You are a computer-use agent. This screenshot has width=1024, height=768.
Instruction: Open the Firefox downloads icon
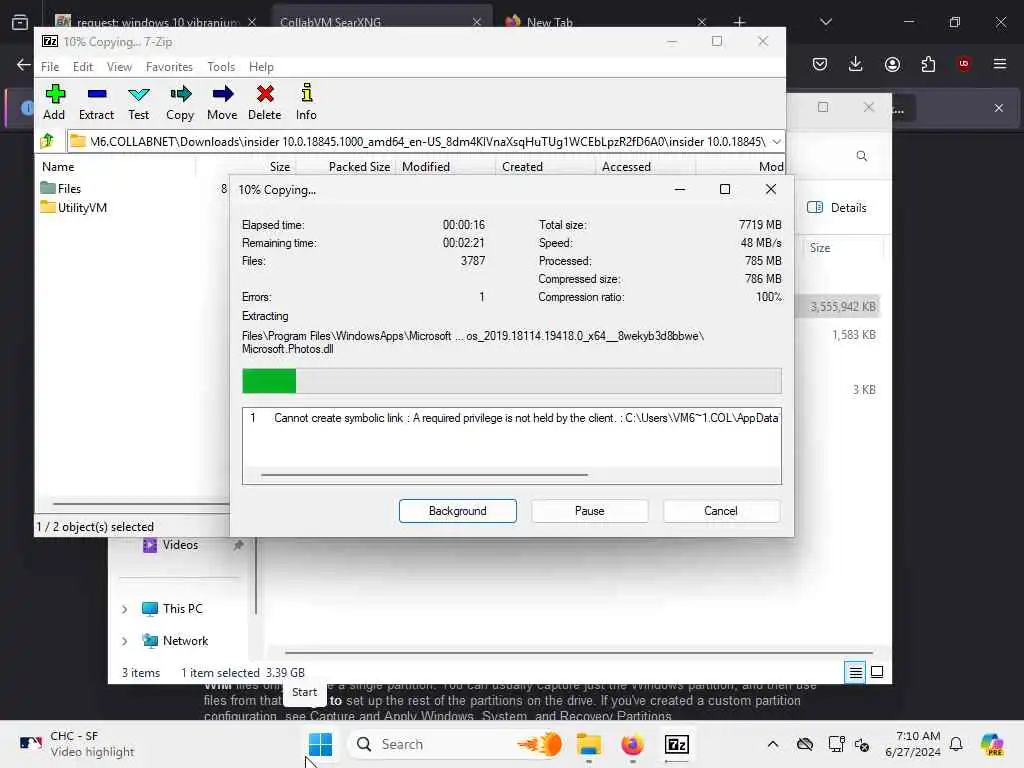pyautogui.click(x=856, y=64)
